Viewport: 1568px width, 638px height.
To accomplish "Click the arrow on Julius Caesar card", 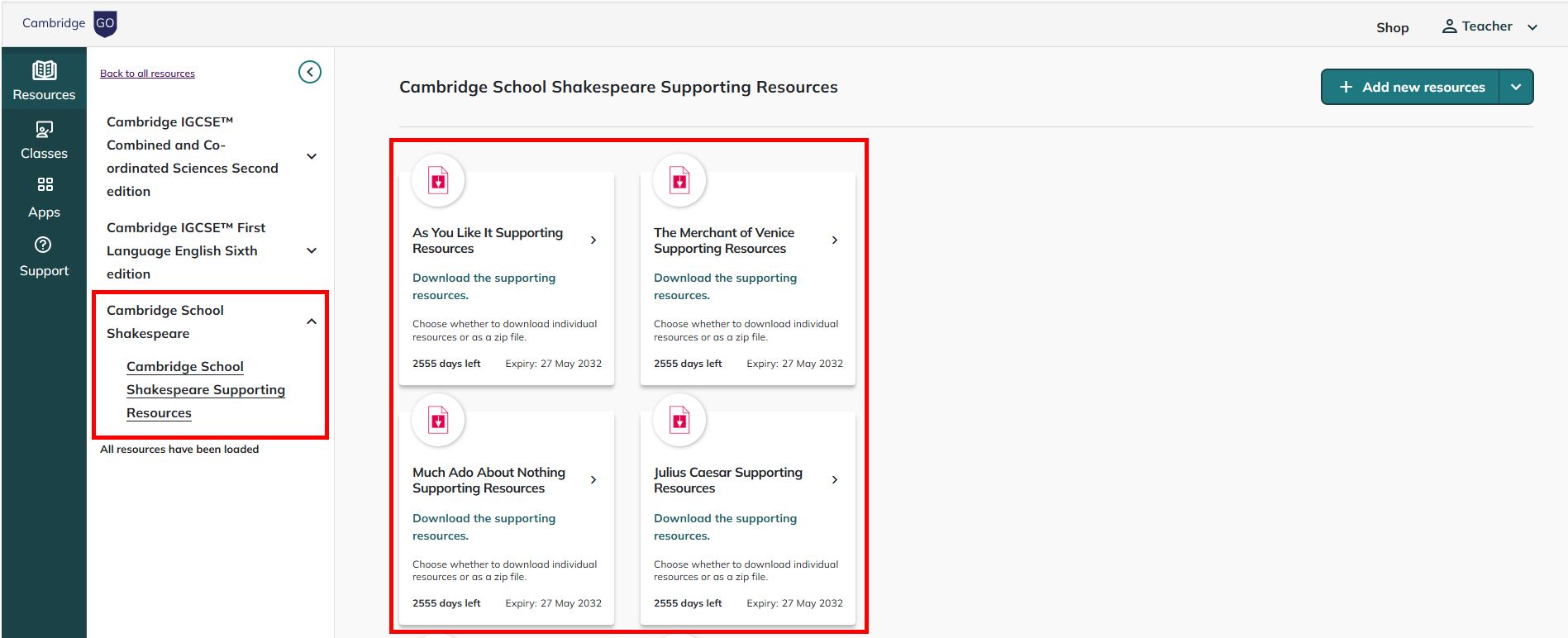I will (835, 480).
